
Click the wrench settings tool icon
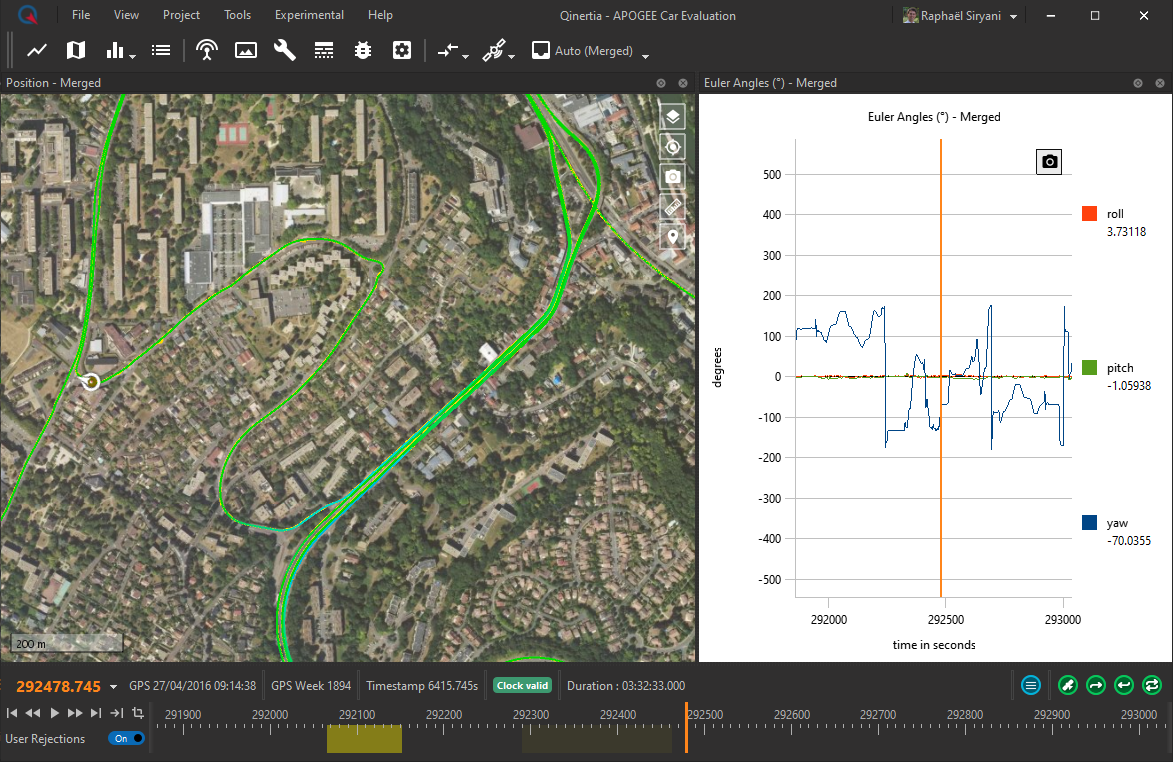(x=285, y=50)
